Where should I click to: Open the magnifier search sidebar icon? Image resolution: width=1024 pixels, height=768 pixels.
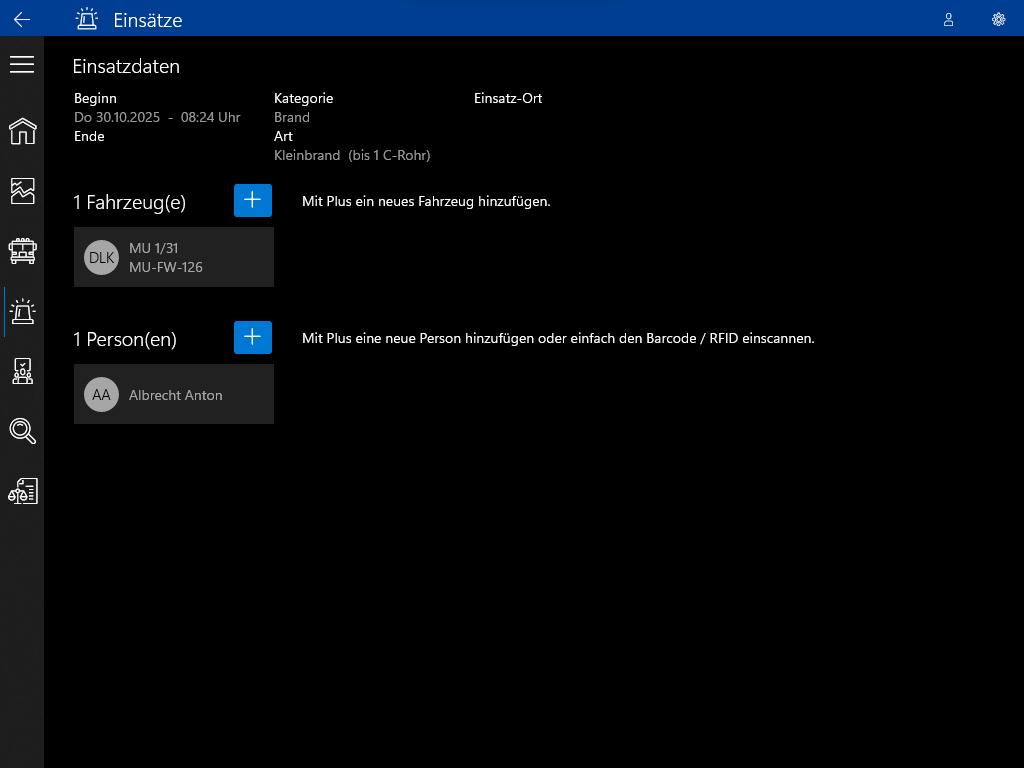click(22, 431)
